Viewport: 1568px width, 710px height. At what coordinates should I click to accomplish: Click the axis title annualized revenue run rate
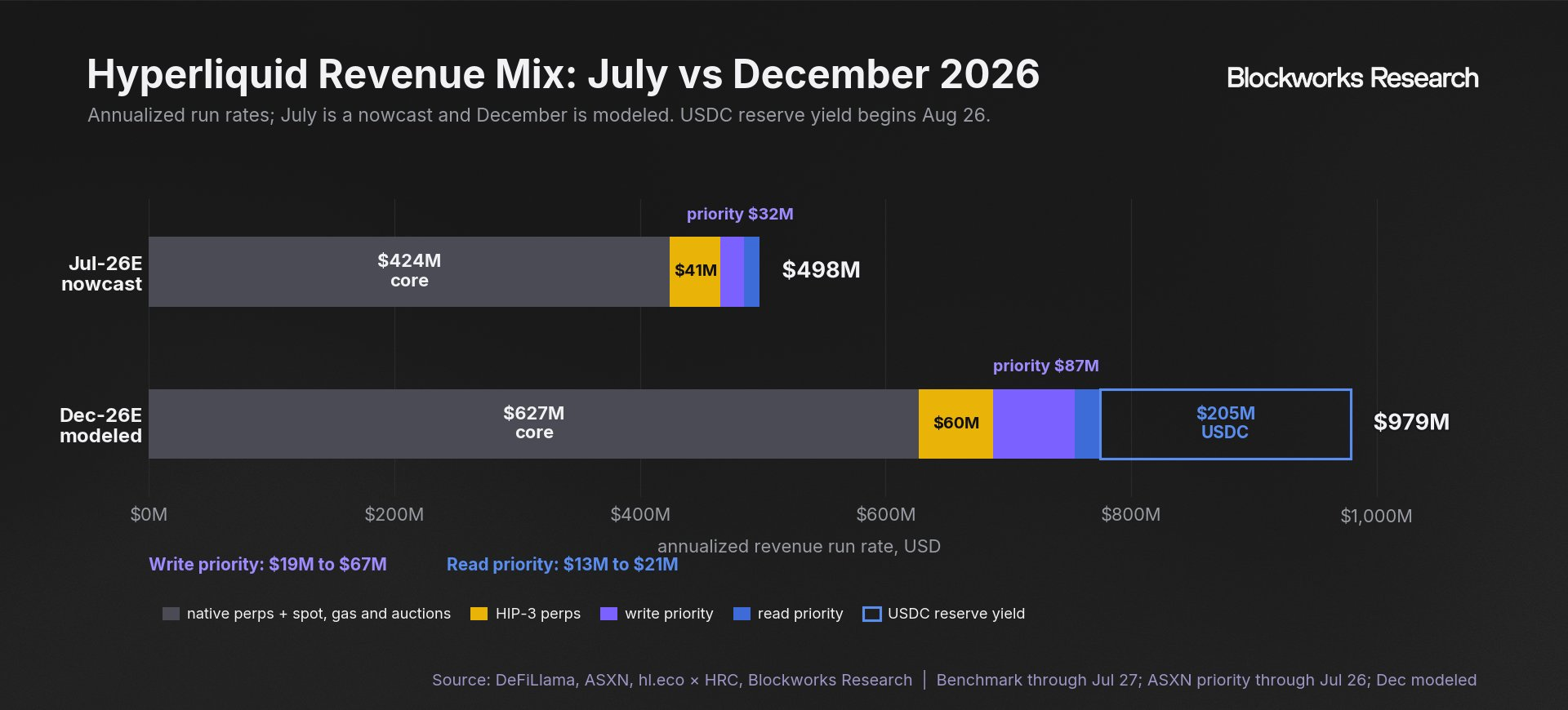click(800, 547)
